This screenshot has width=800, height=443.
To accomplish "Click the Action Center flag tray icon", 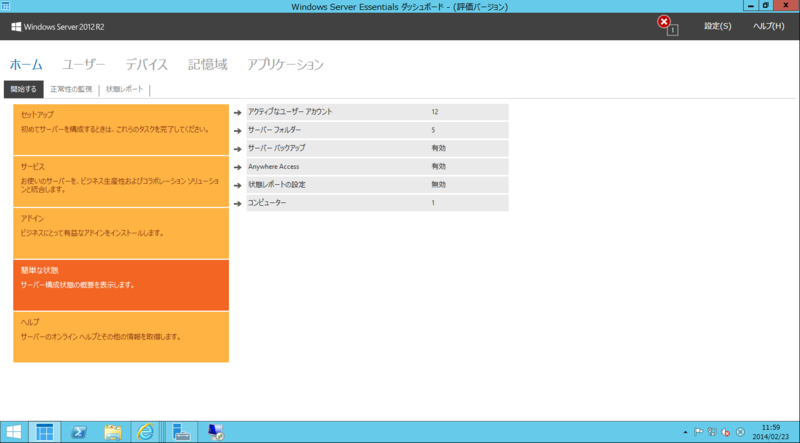I will pos(698,432).
